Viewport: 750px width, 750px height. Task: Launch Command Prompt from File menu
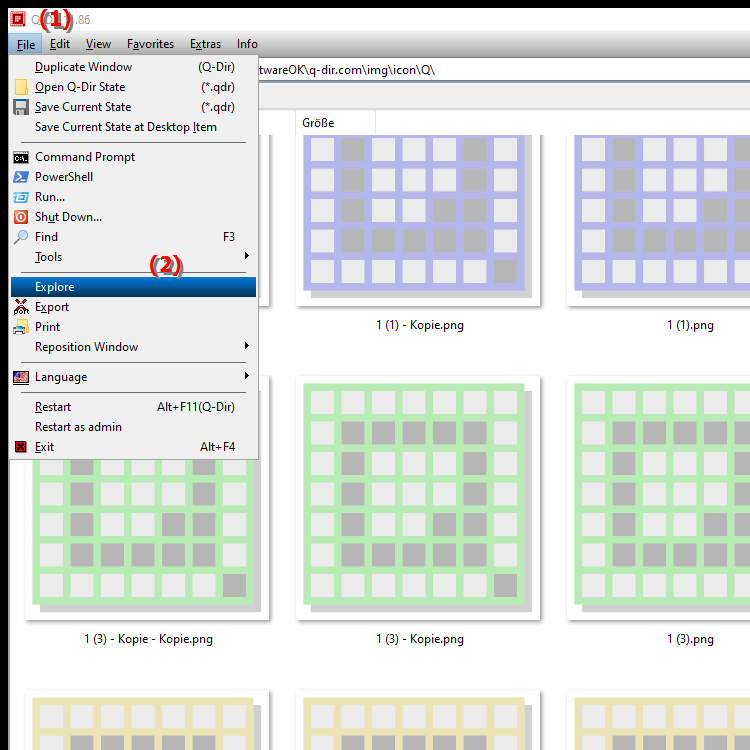(133, 157)
